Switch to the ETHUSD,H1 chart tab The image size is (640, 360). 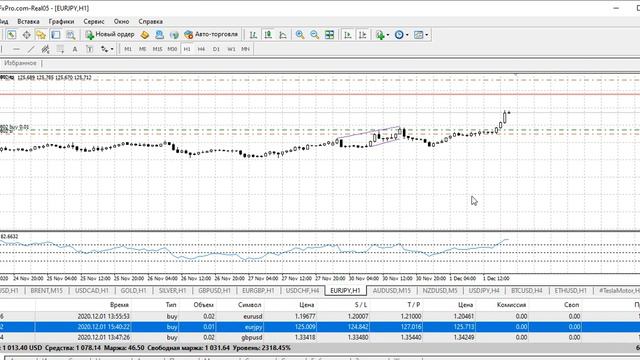click(570, 291)
